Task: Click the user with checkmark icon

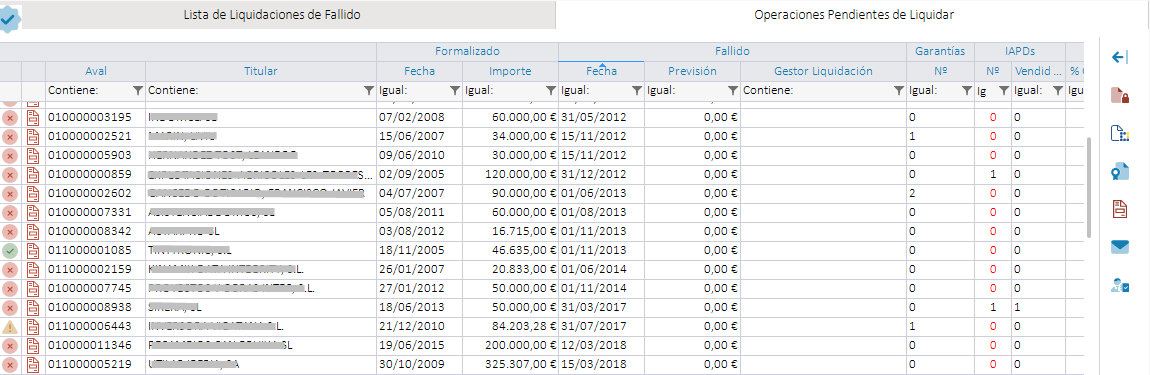Action: pos(1119,285)
